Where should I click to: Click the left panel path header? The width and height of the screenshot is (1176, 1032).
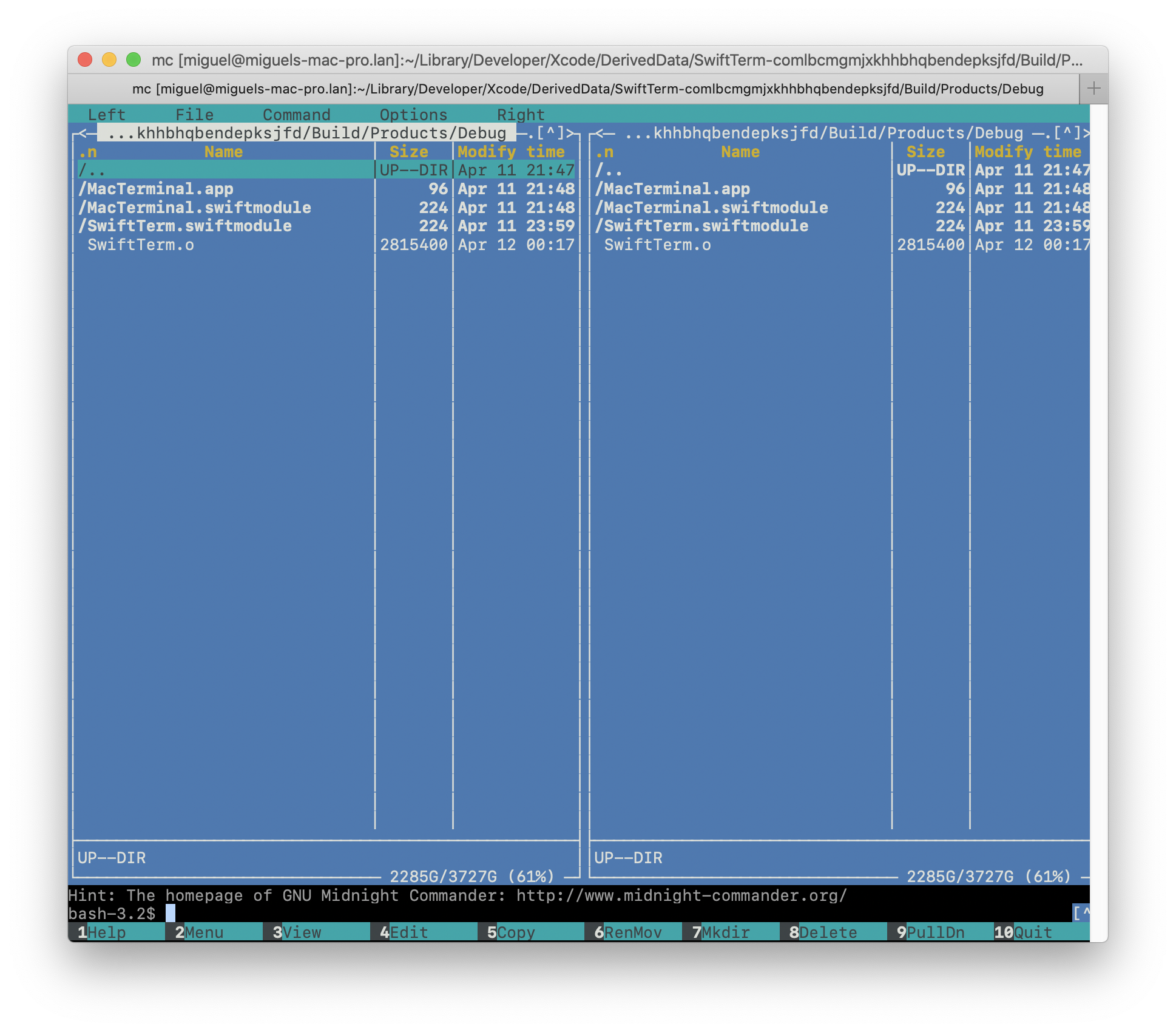tap(306, 133)
